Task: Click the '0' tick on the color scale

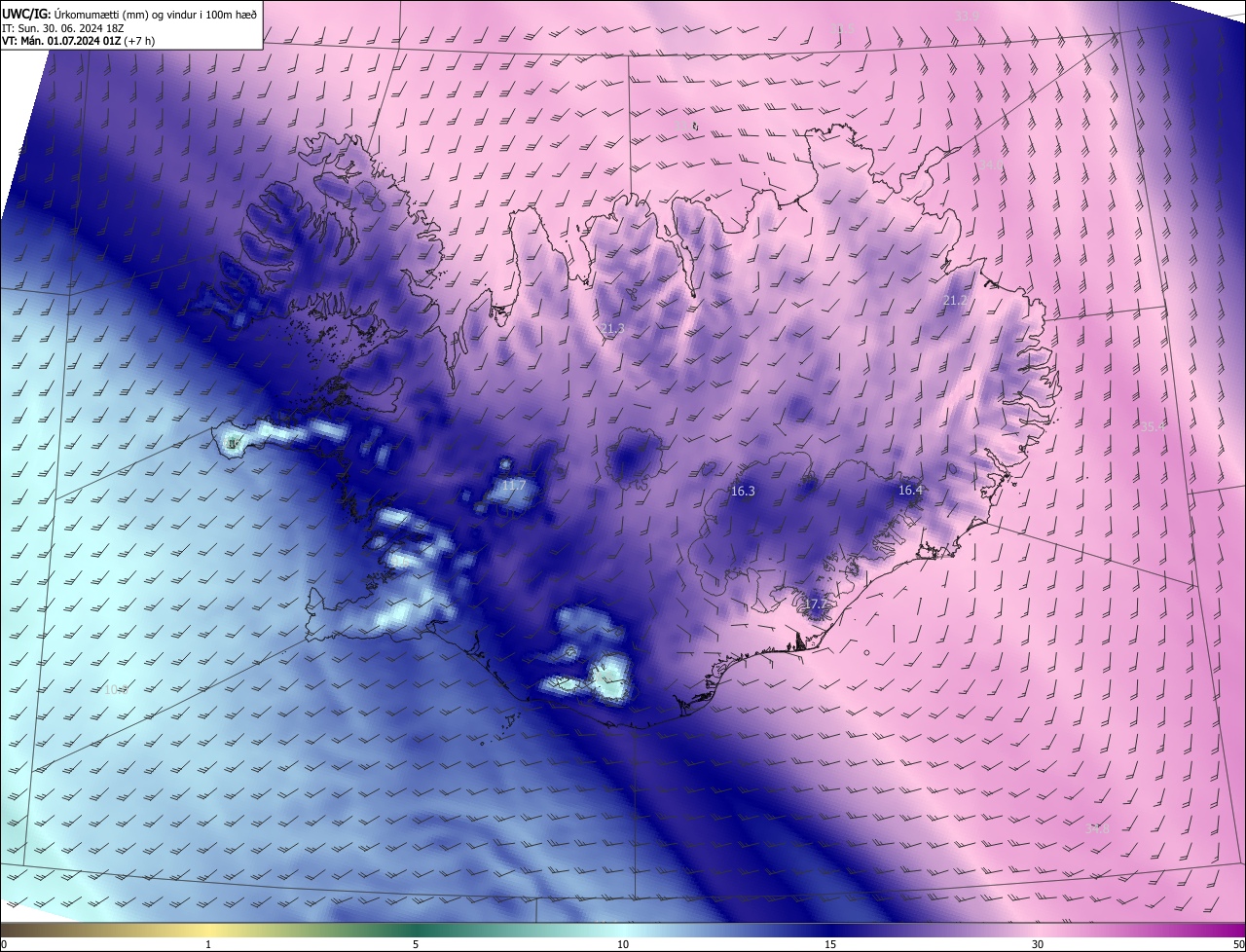Action: [x=4, y=944]
